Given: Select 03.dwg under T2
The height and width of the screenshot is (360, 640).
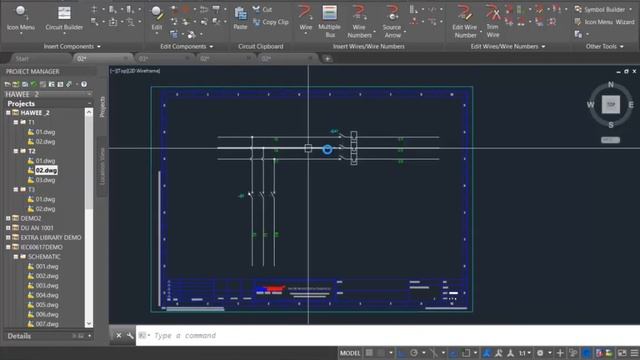Looking at the screenshot, I should [45, 180].
